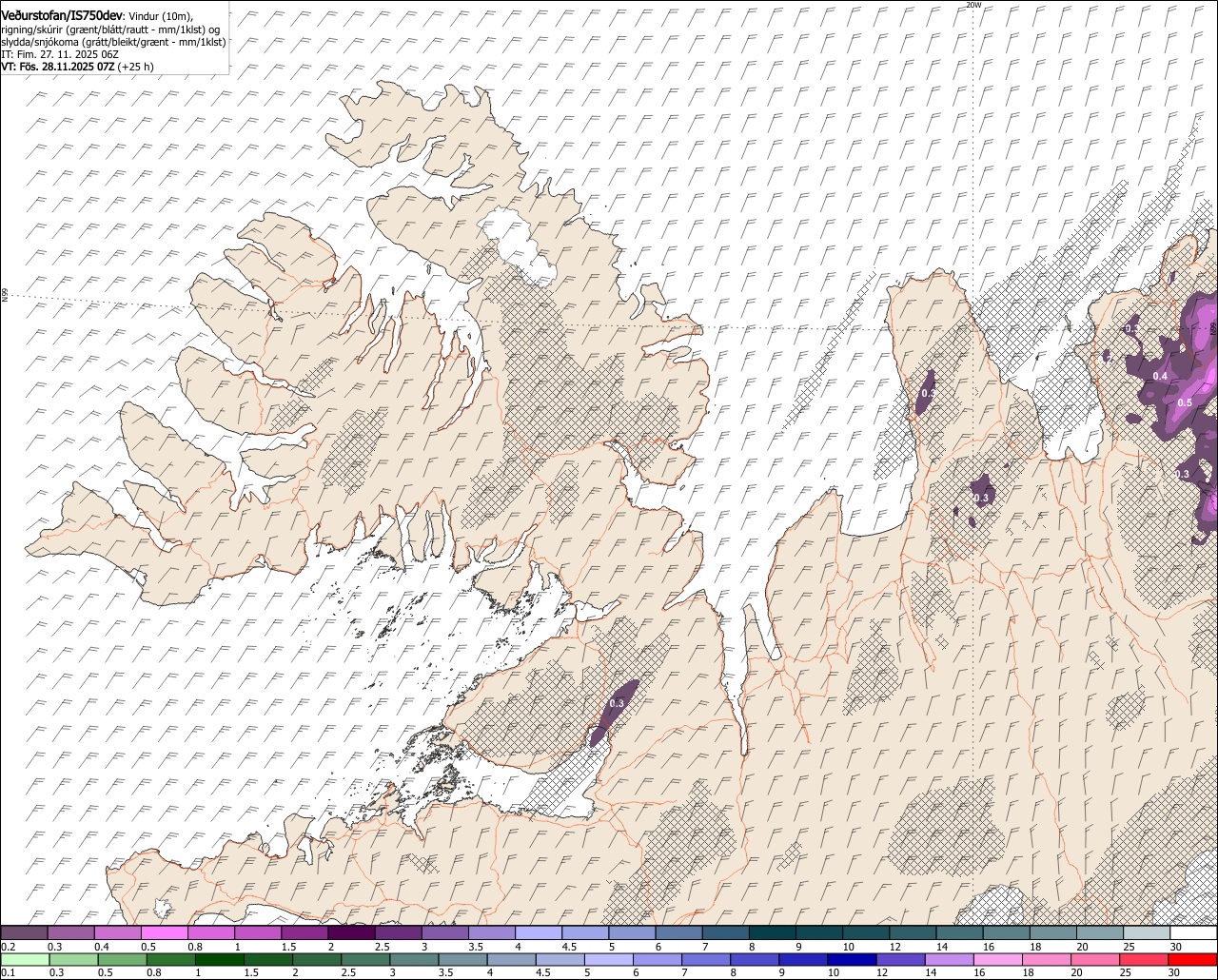Image resolution: width=1218 pixels, height=980 pixels.
Task: Click the Veðurstofan/IS750dev title text
Action: click(62, 15)
